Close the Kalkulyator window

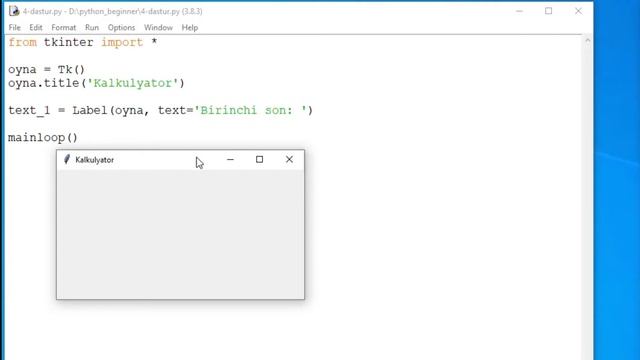tap(289, 160)
